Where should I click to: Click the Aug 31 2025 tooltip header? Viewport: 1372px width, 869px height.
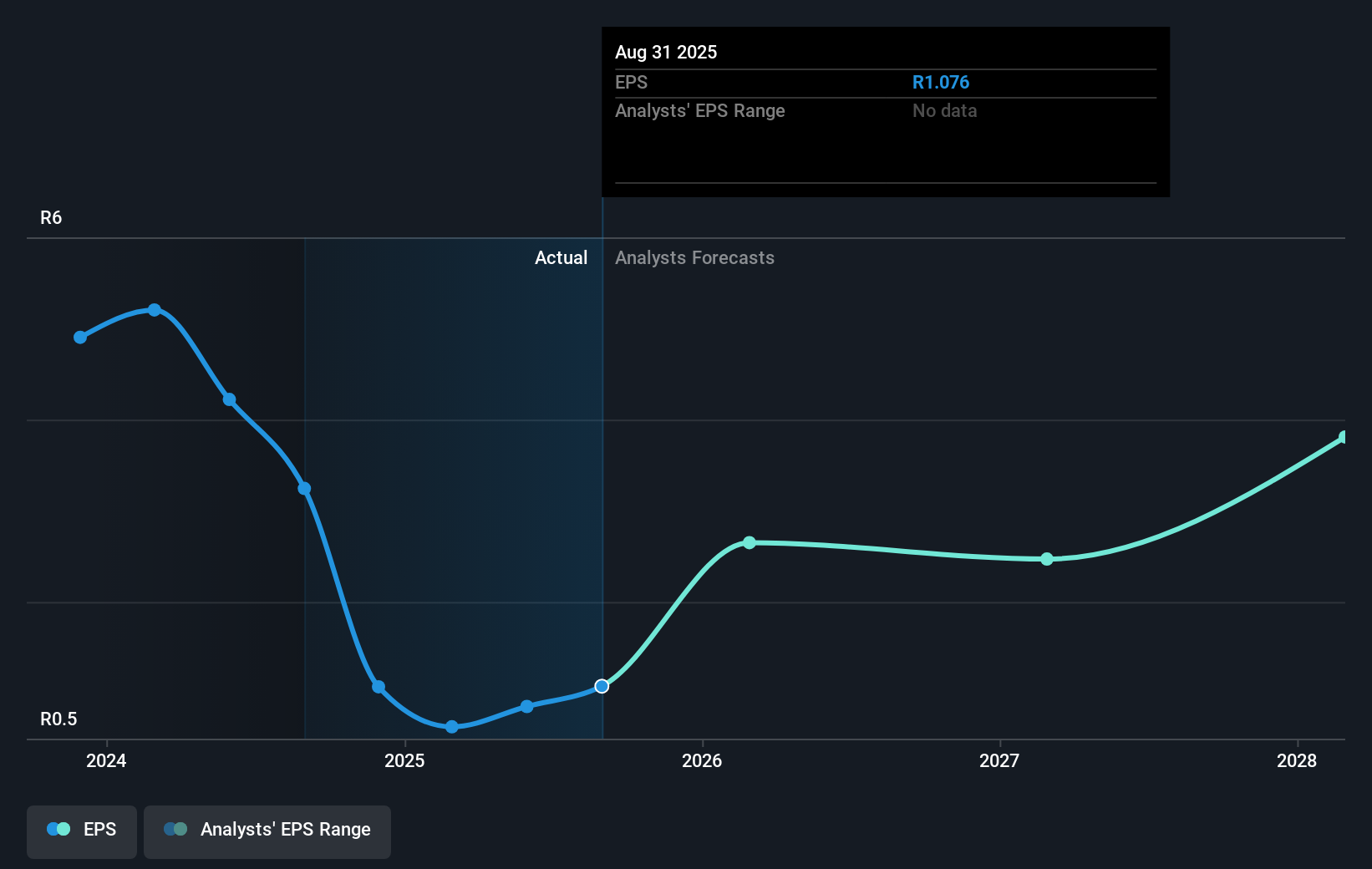click(666, 52)
